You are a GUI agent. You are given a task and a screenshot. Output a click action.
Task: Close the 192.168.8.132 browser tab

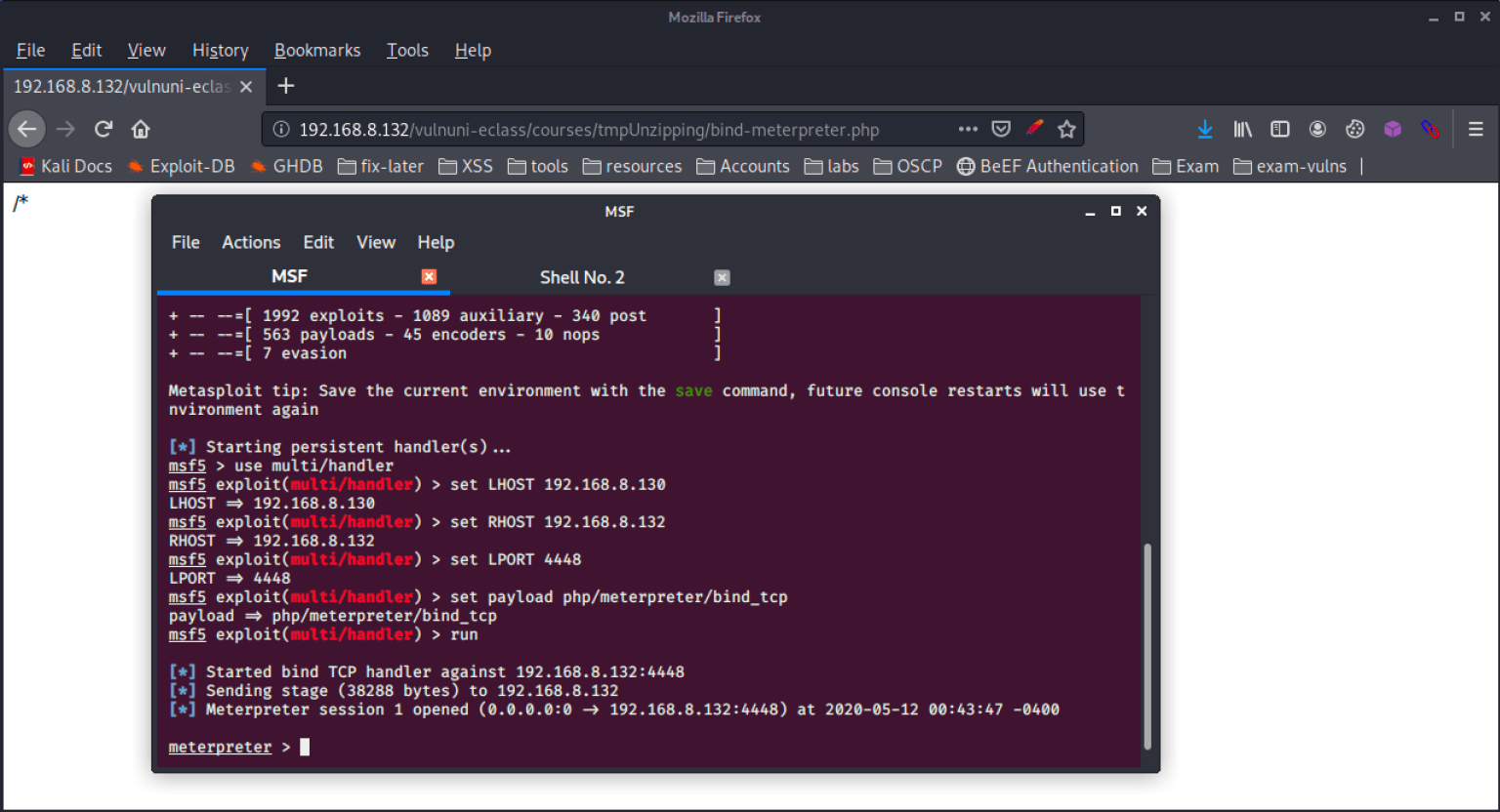(x=246, y=87)
